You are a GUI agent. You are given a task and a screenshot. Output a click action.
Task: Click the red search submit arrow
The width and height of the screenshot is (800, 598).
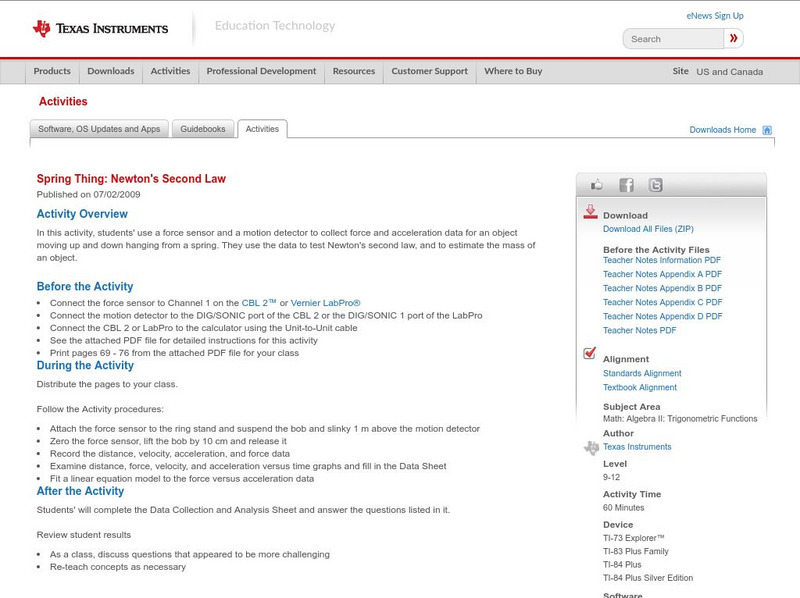click(734, 37)
